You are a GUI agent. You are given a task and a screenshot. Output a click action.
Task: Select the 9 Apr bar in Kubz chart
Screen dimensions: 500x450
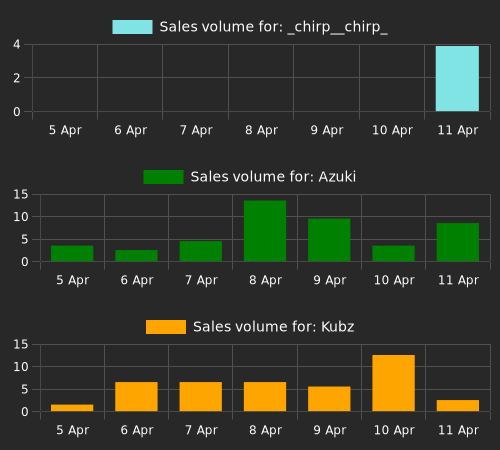click(329, 399)
